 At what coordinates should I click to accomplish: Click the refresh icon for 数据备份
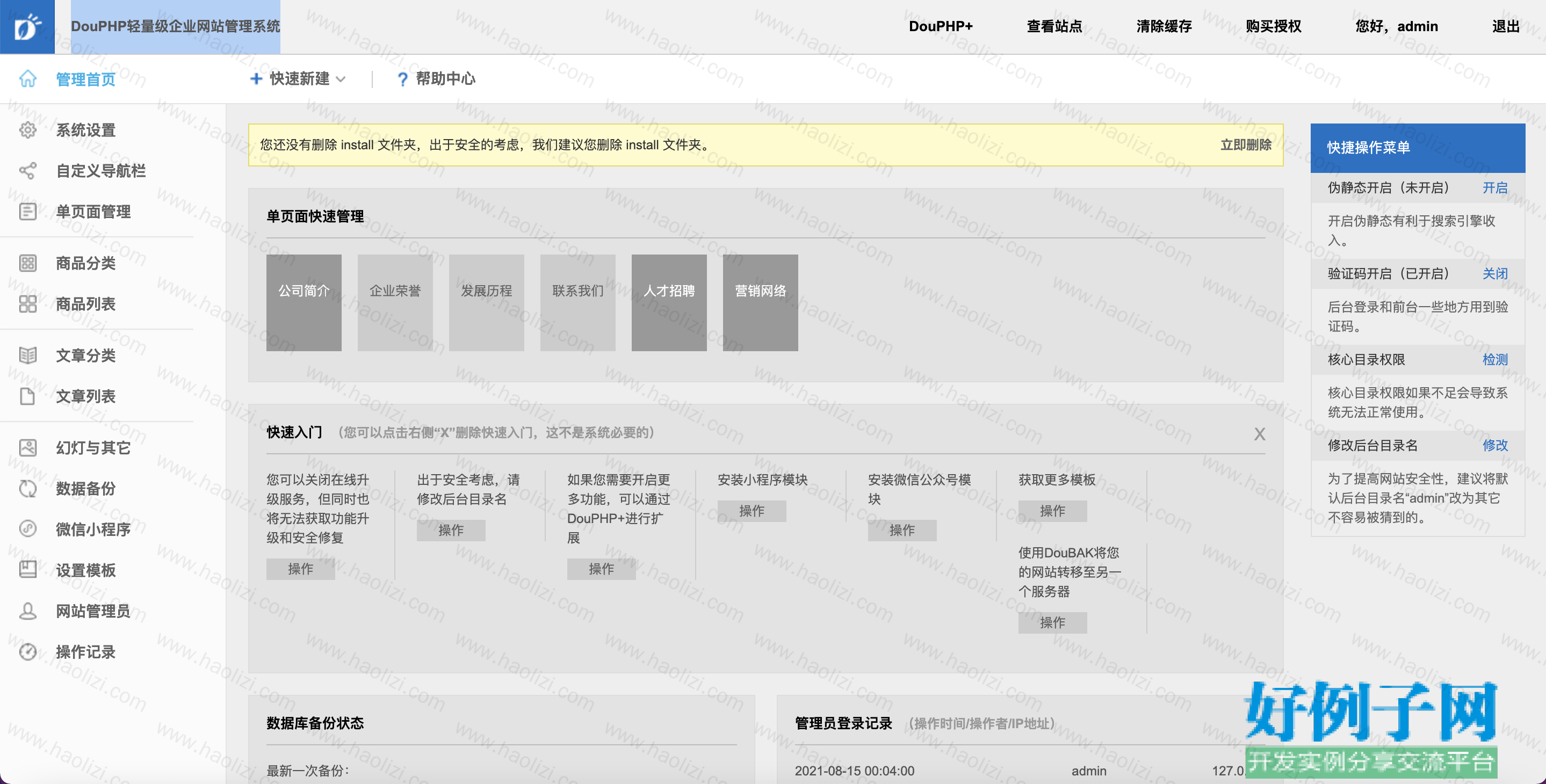pos(27,489)
